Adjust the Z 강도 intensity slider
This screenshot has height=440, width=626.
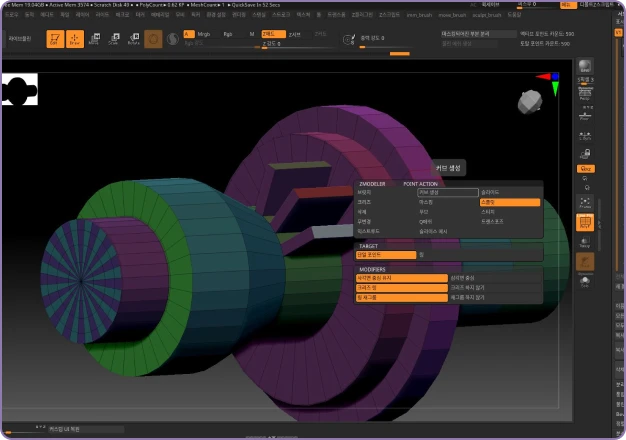[x=299, y=45]
